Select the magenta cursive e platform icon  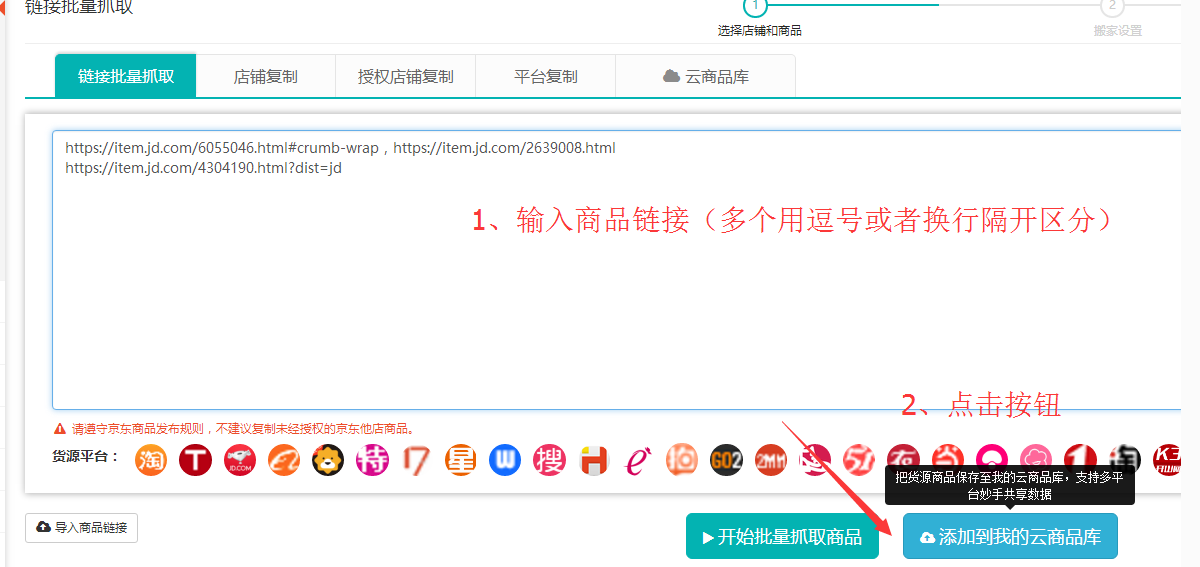tap(638, 460)
